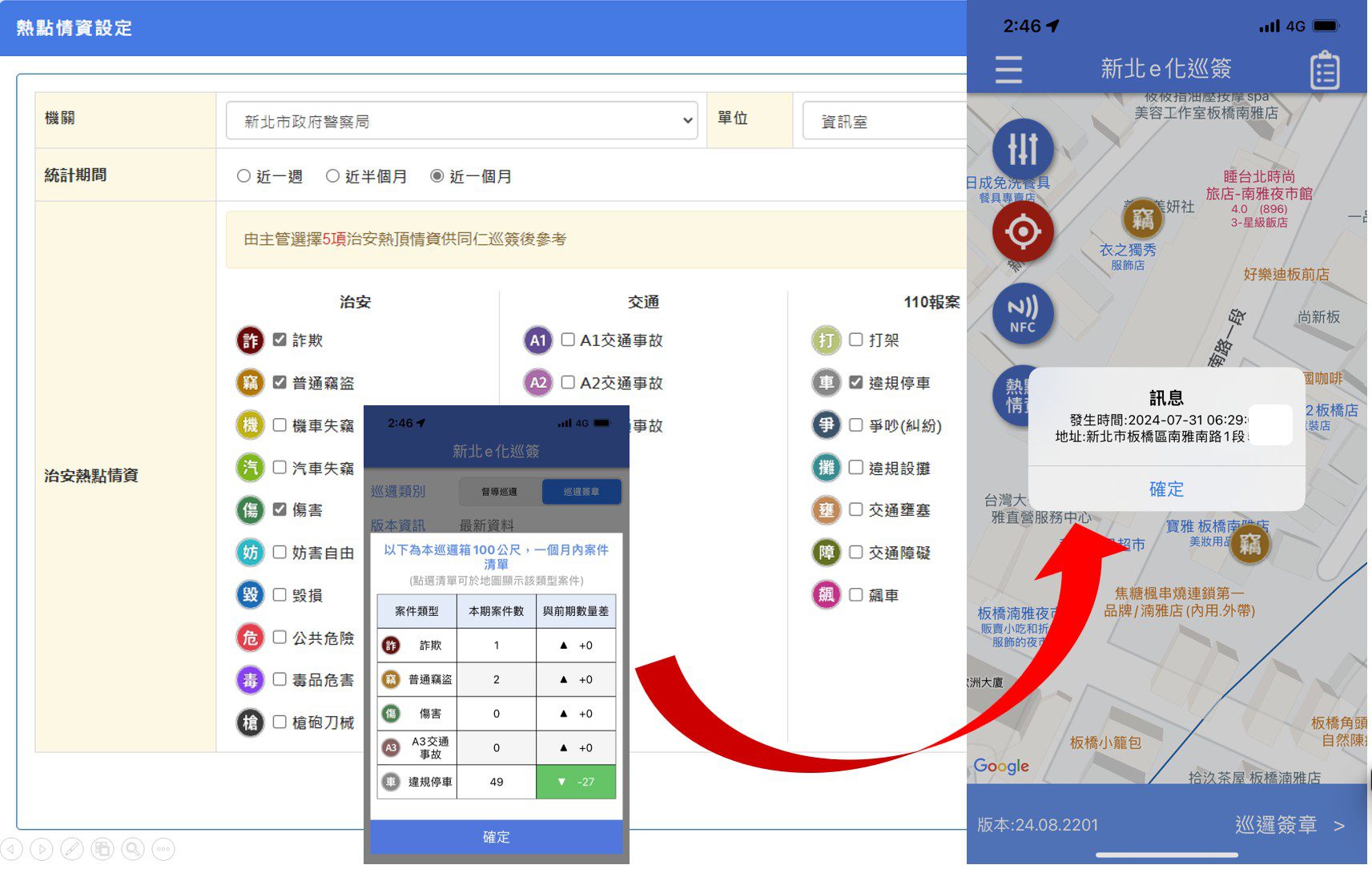Click the 爭 dispute icon
Image resolution: width=1372 pixels, height=869 pixels.
tap(827, 425)
